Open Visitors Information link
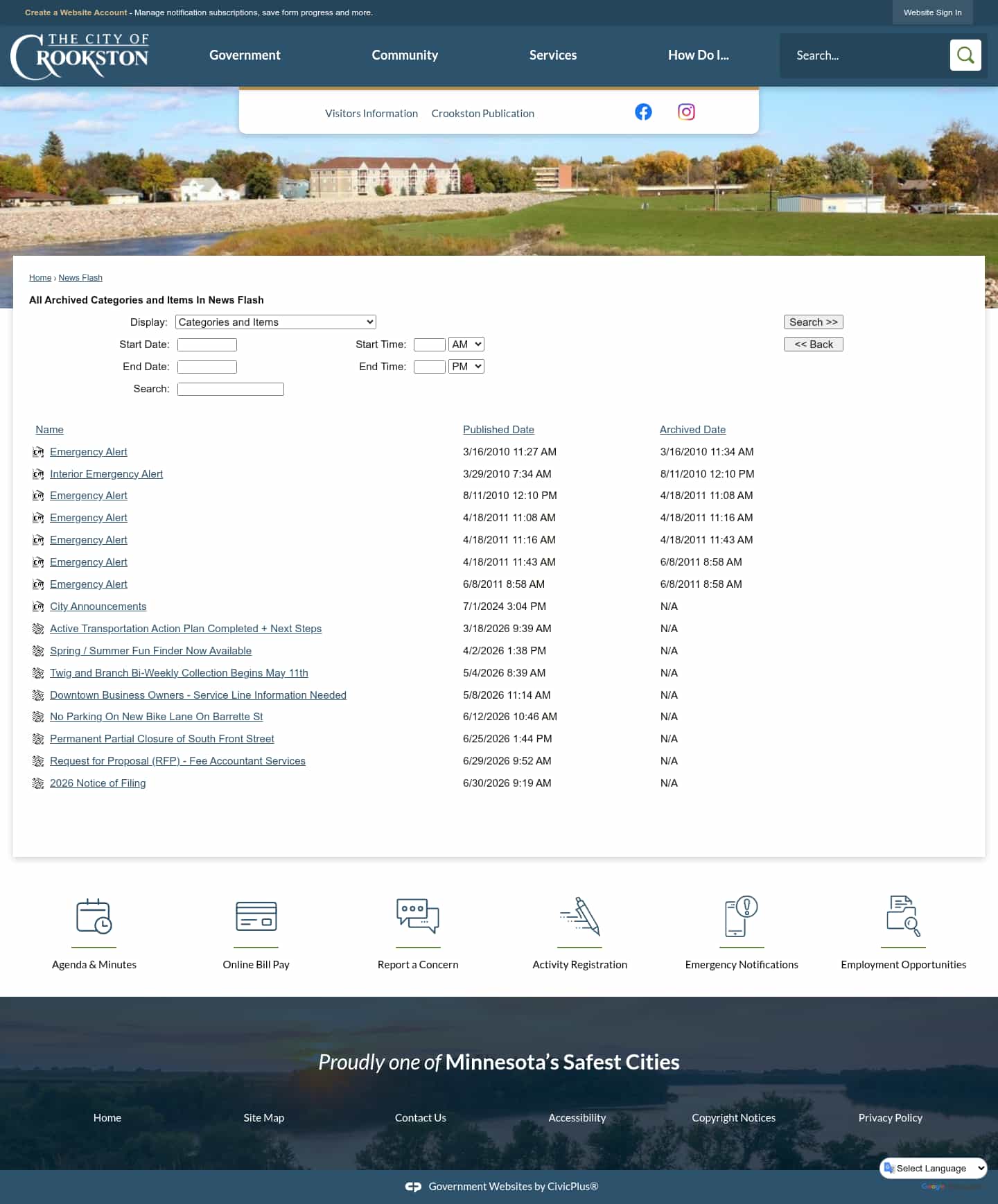Image resolution: width=998 pixels, height=1204 pixels. [x=371, y=113]
